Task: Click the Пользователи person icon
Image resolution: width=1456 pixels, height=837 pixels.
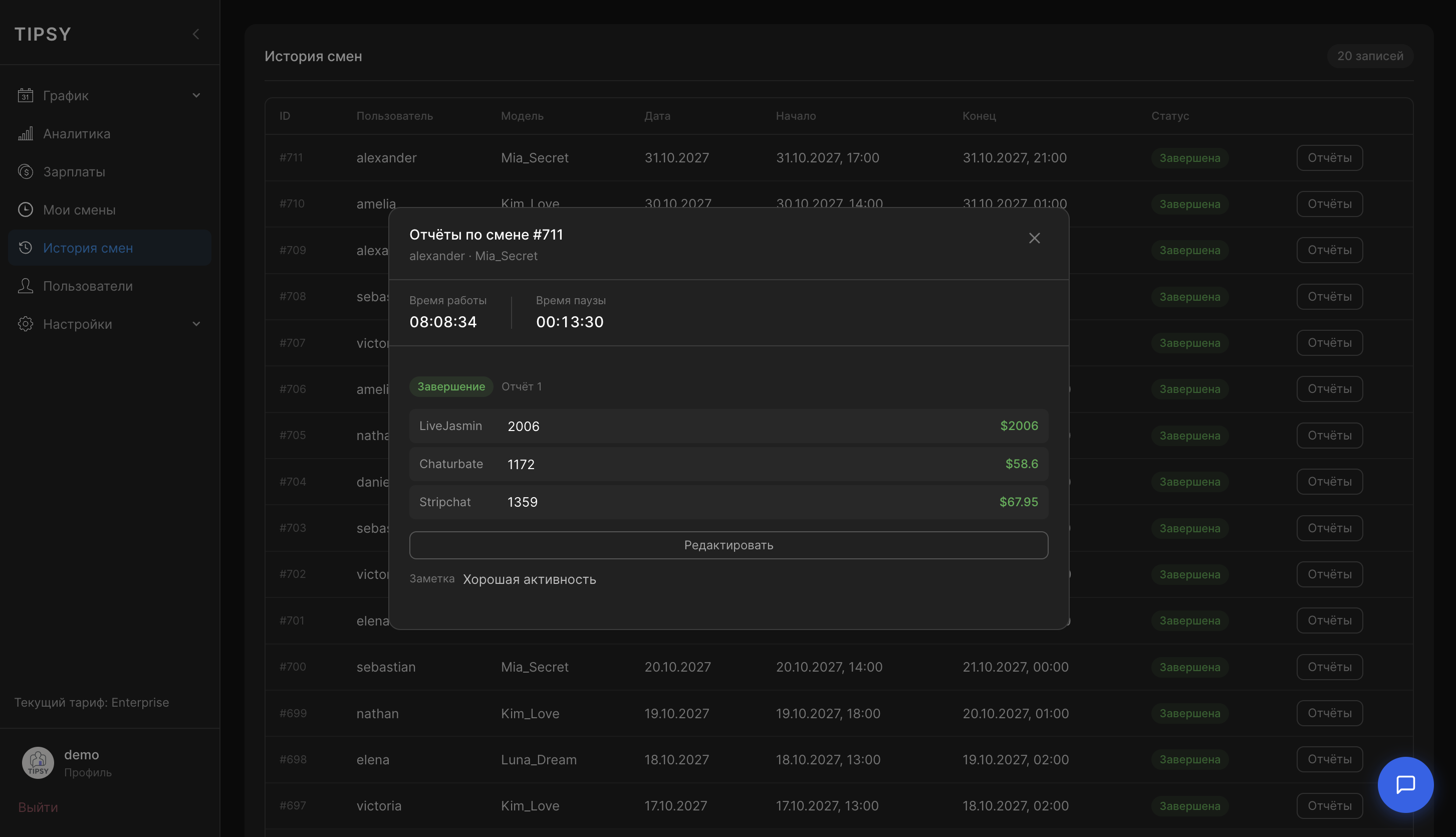Action: point(25,286)
